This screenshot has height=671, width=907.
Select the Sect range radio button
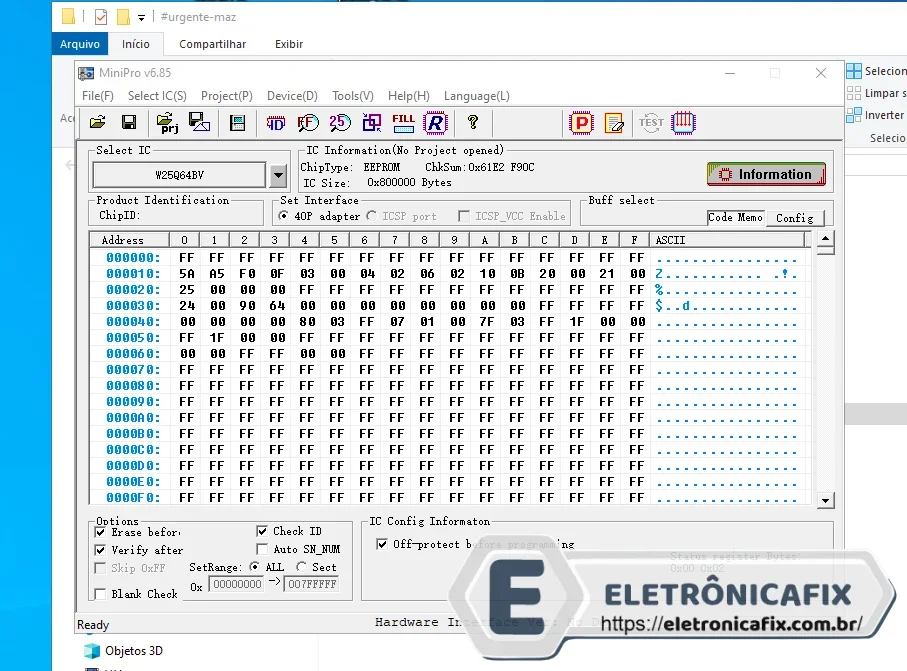pyautogui.click(x=301, y=567)
